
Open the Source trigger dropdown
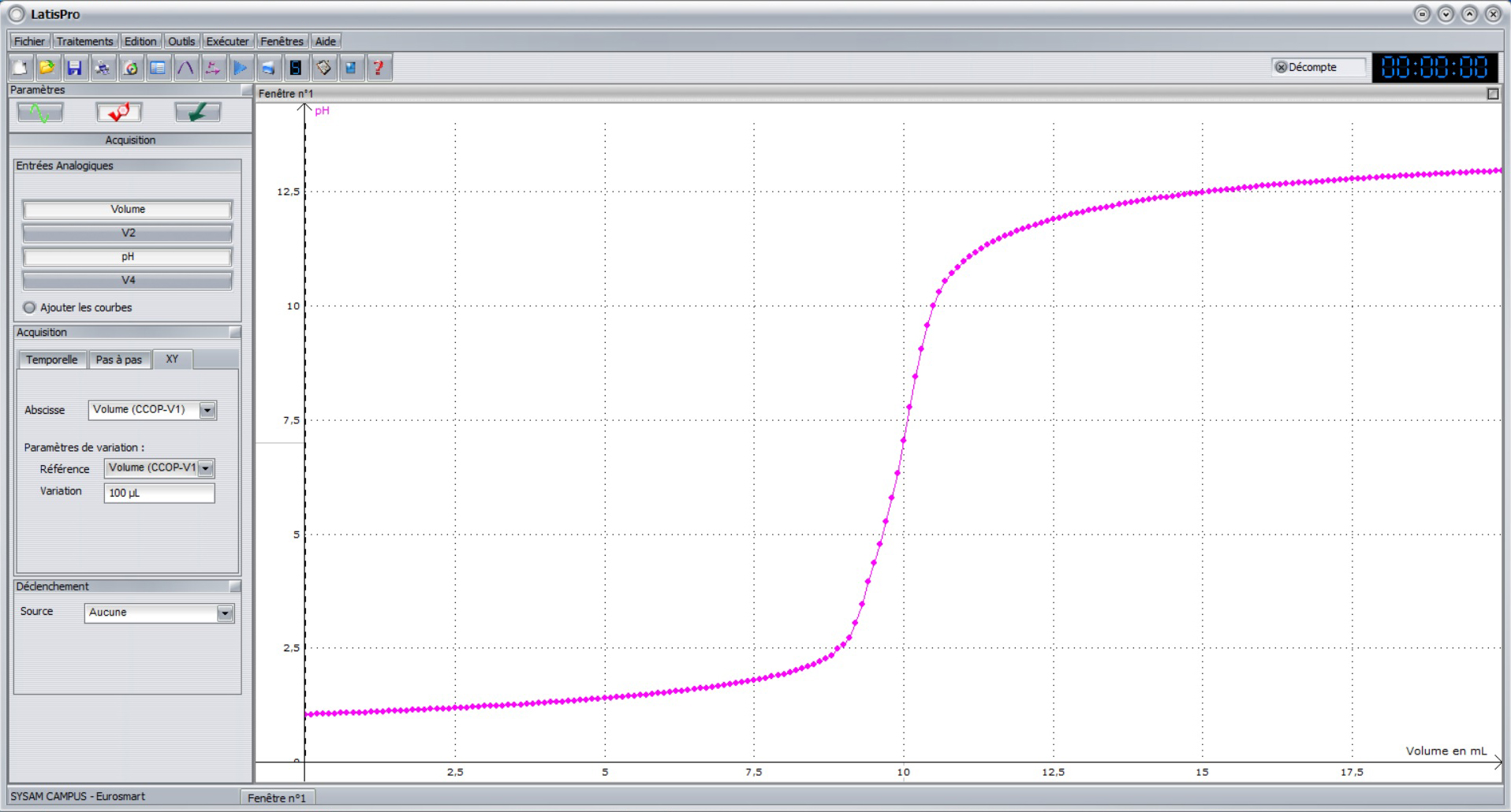225,613
